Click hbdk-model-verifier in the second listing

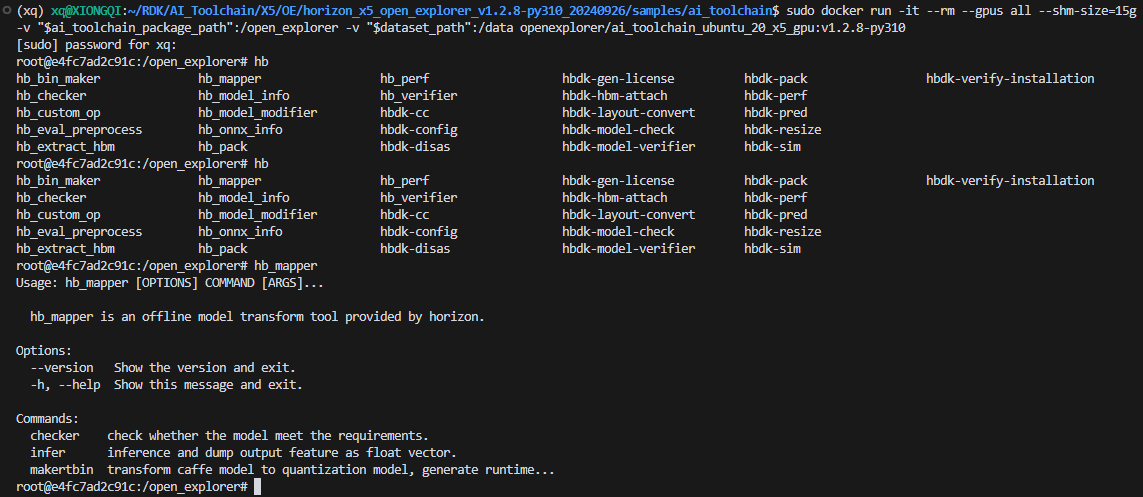click(629, 248)
